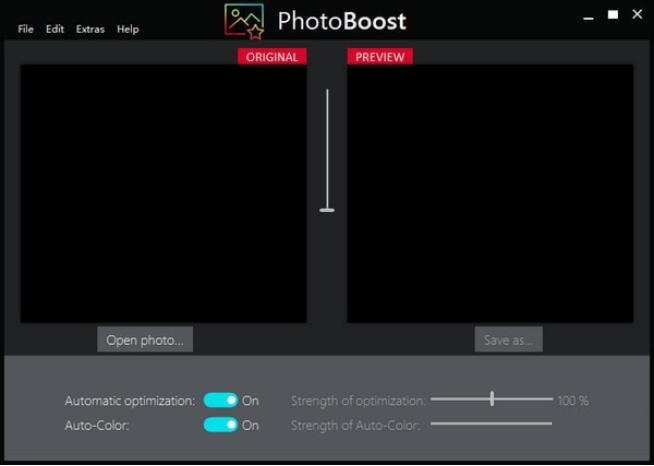The width and height of the screenshot is (654, 466).
Task: Open the Edit menu
Action: (x=55, y=29)
